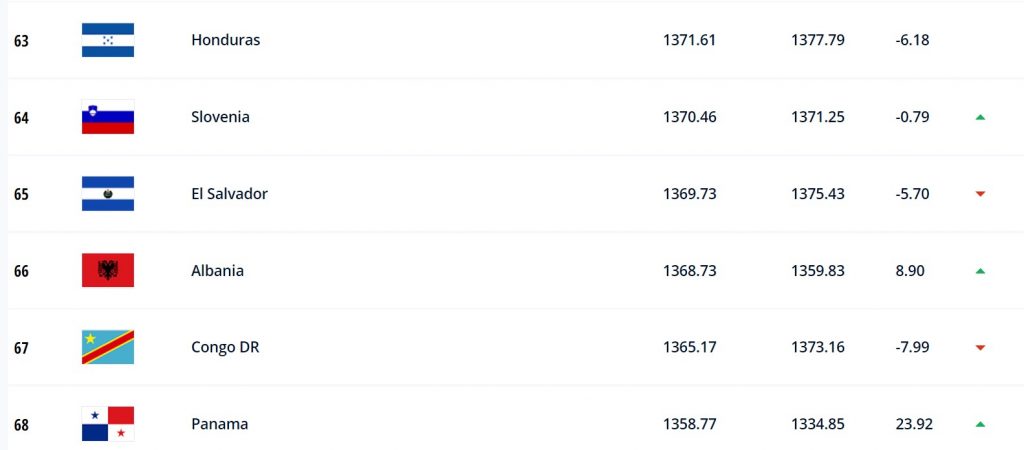Click the El Salvador flag icon
Viewport: 1024px width, 450px height.
pyautogui.click(x=108, y=194)
